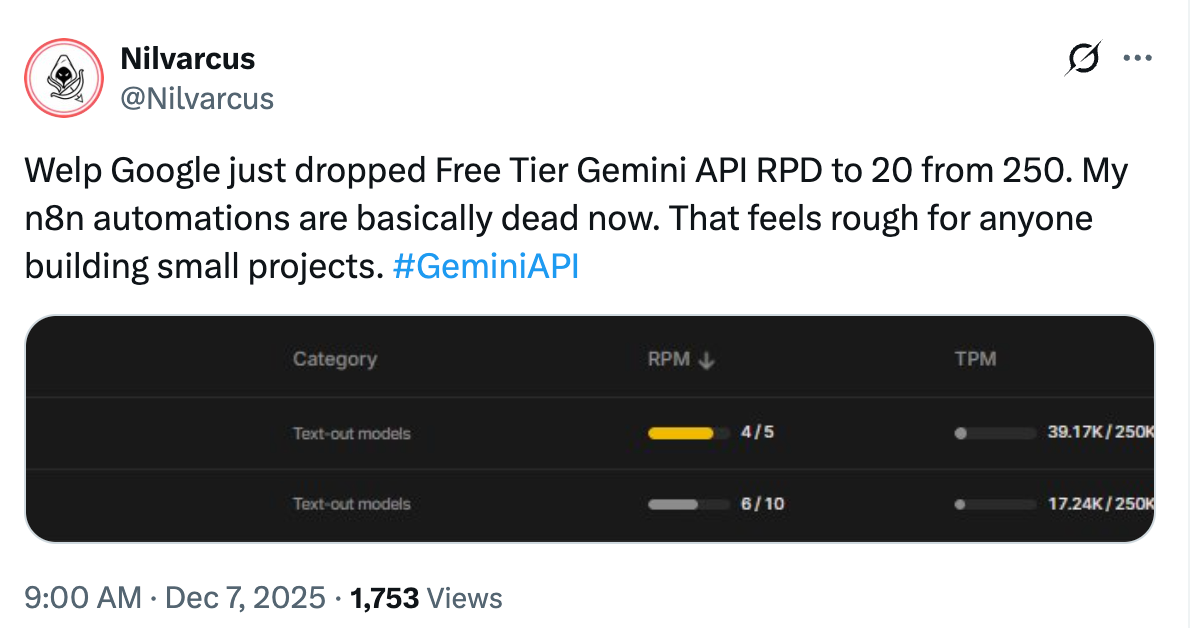Screen dimensions: 1198x628
Task: Click the RPM sort arrow
Action: [x=706, y=360]
